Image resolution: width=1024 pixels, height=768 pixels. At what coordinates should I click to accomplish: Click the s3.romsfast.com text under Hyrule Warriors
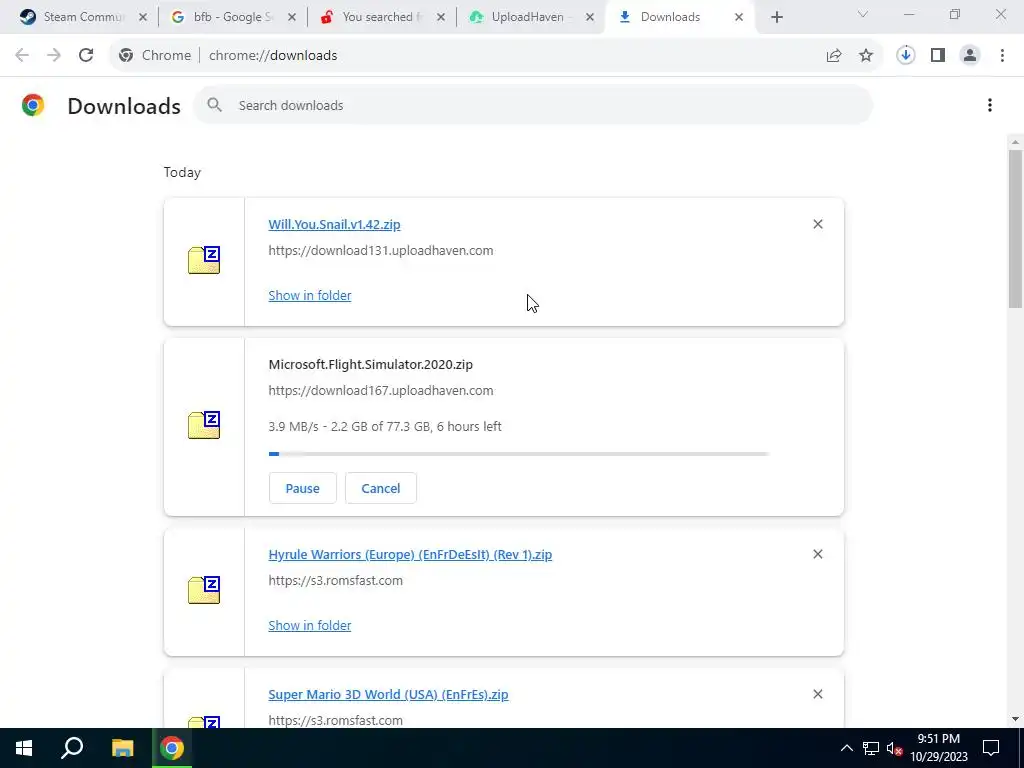(336, 581)
